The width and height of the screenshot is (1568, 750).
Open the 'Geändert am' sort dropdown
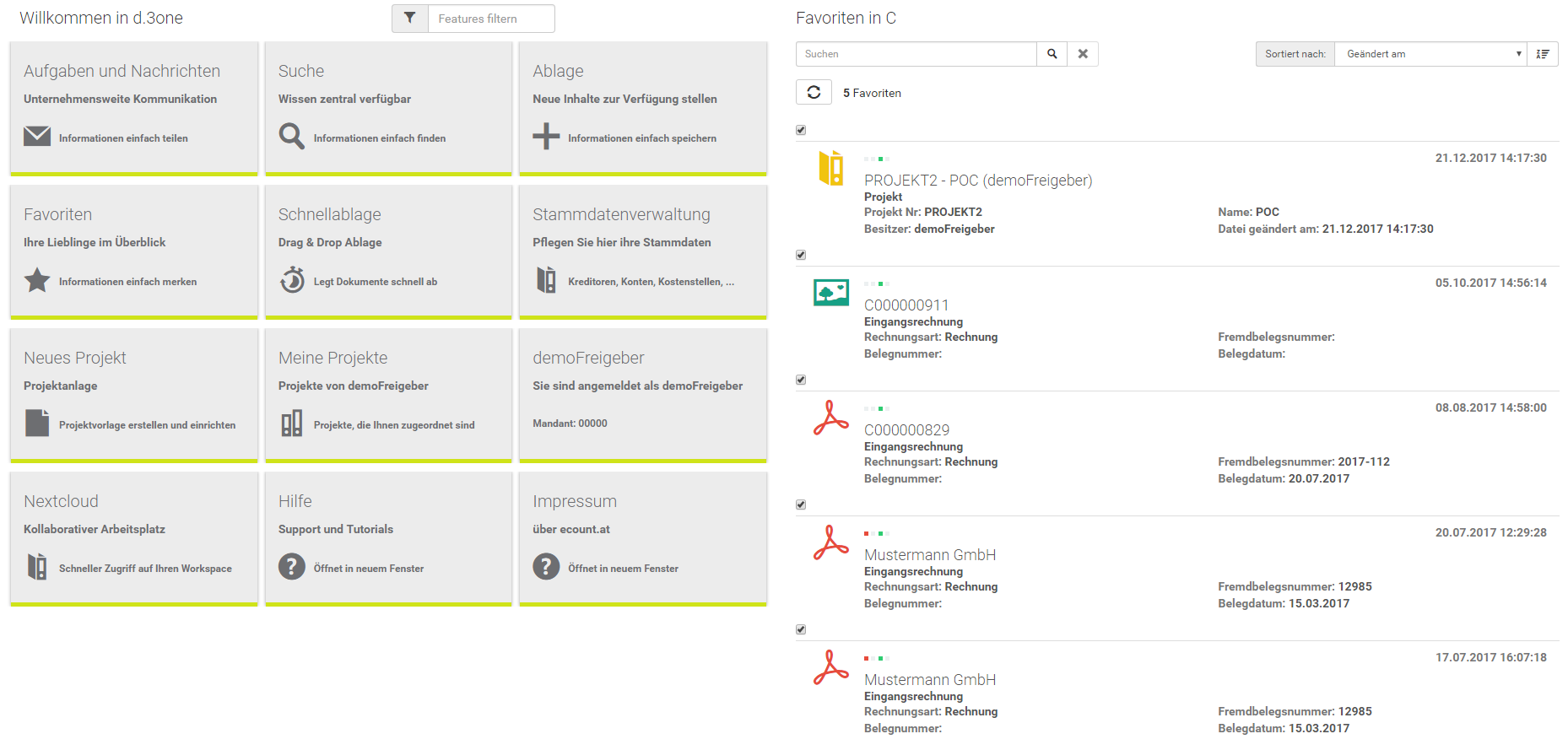(x=1430, y=54)
